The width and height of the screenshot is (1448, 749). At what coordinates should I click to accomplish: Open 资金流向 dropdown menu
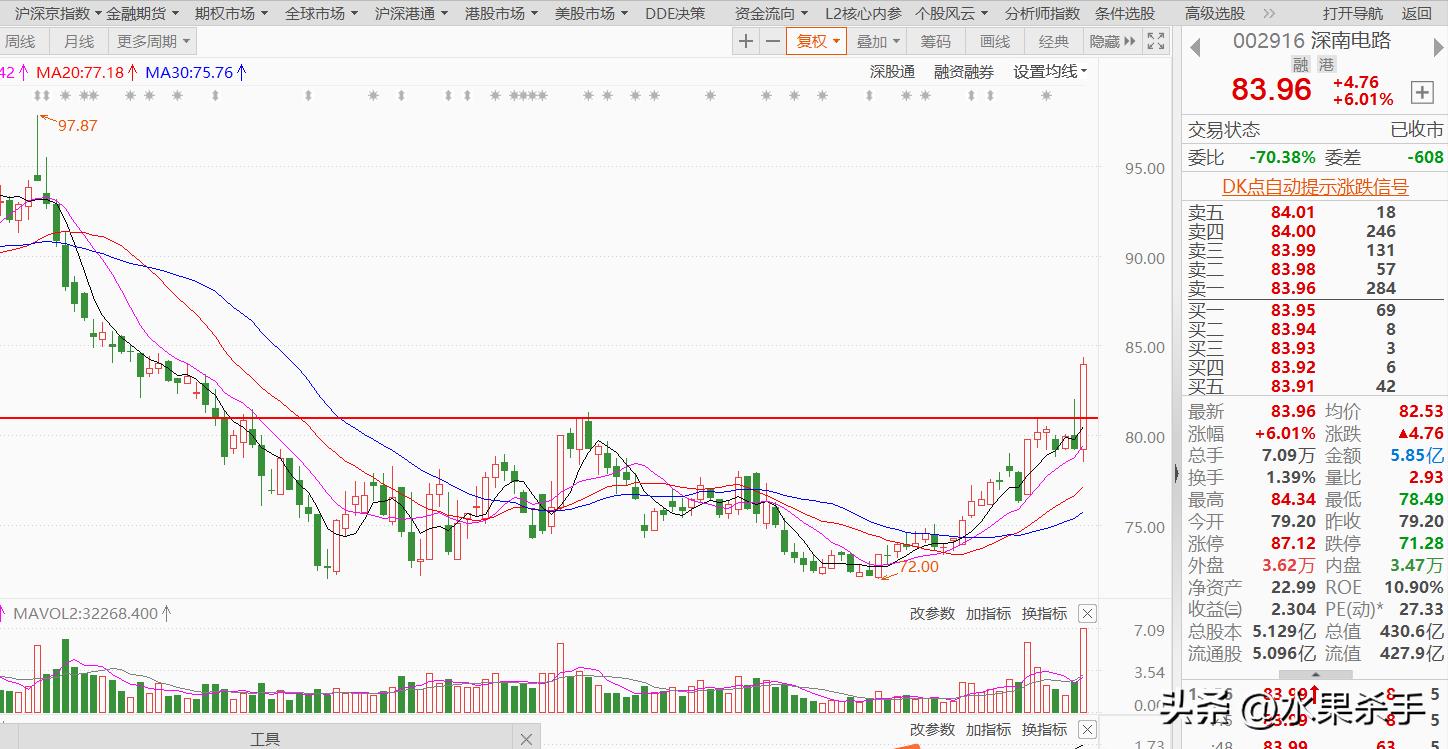tap(771, 14)
